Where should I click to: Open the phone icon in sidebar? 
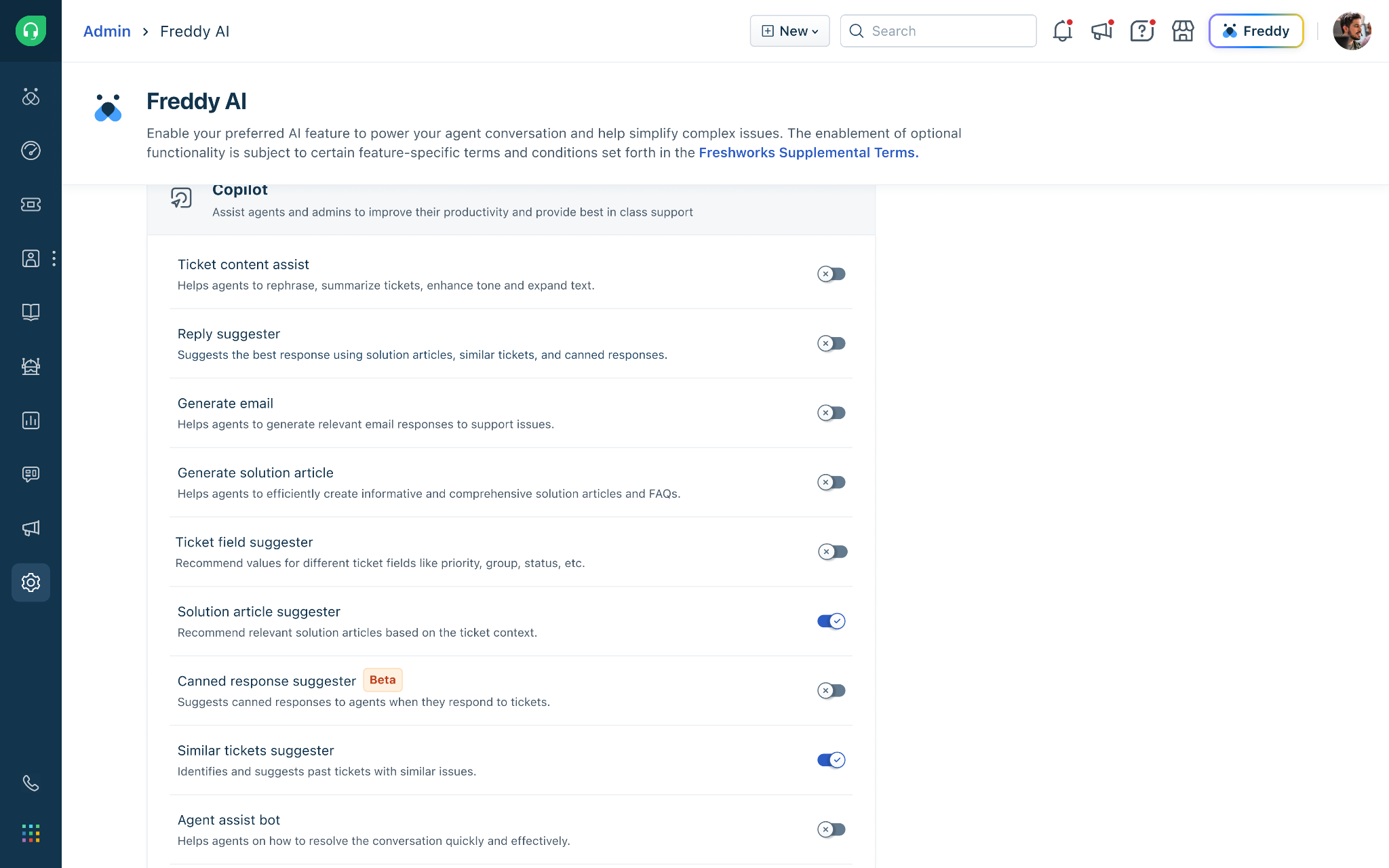pos(31,783)
